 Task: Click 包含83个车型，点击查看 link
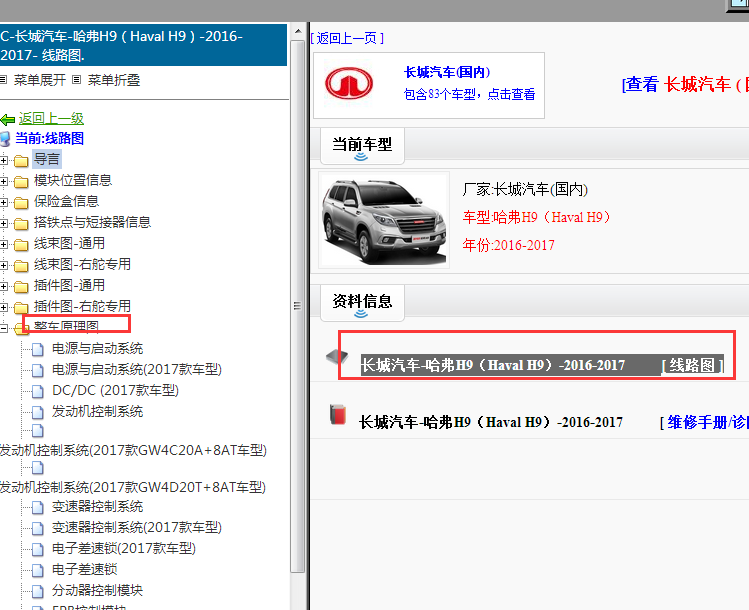pos(470,94)
